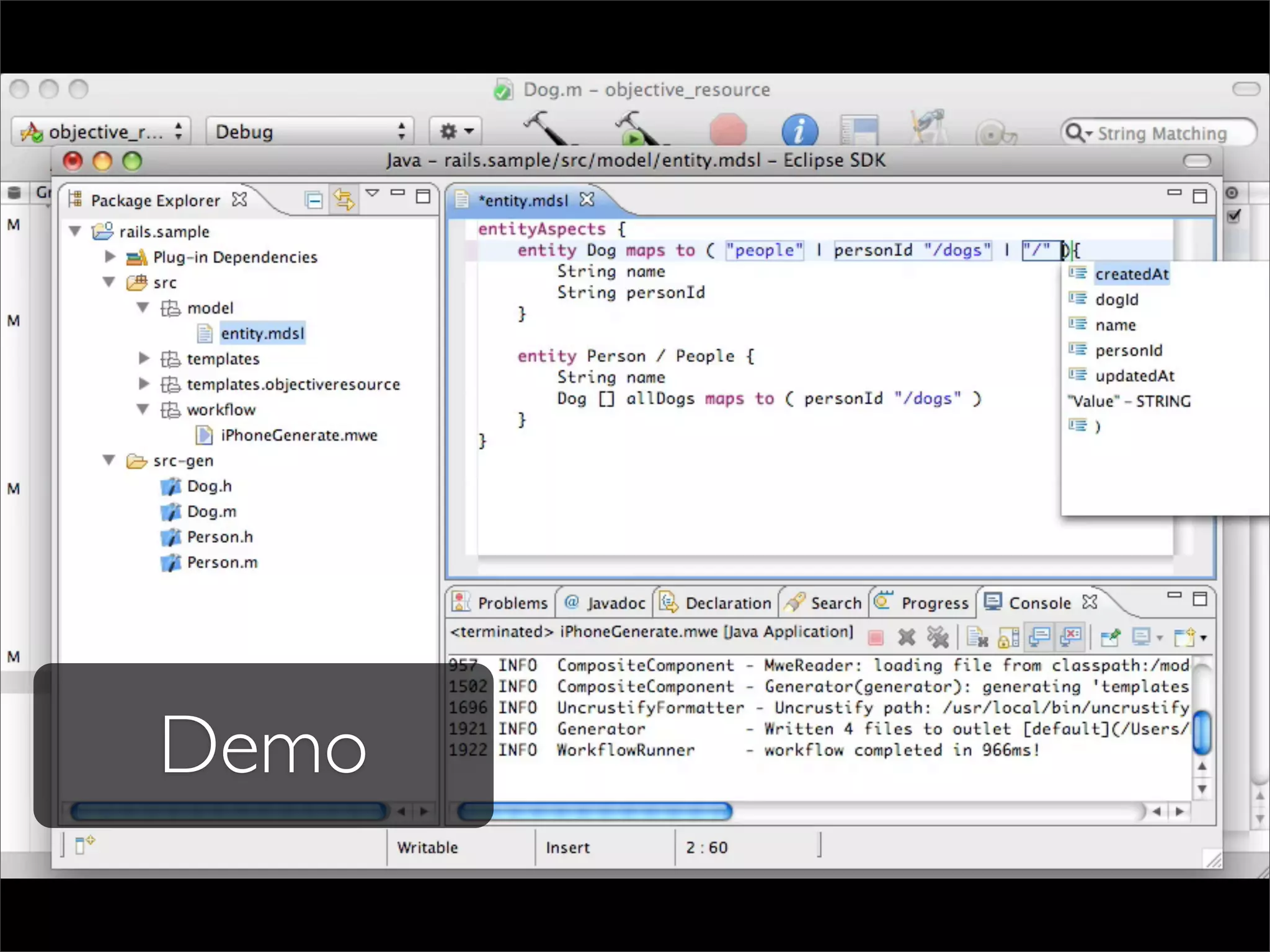Screen dimensions: 1270x952
Task: Click the Editor layout icon in Xcode toolbar
Action: (859, 130)
